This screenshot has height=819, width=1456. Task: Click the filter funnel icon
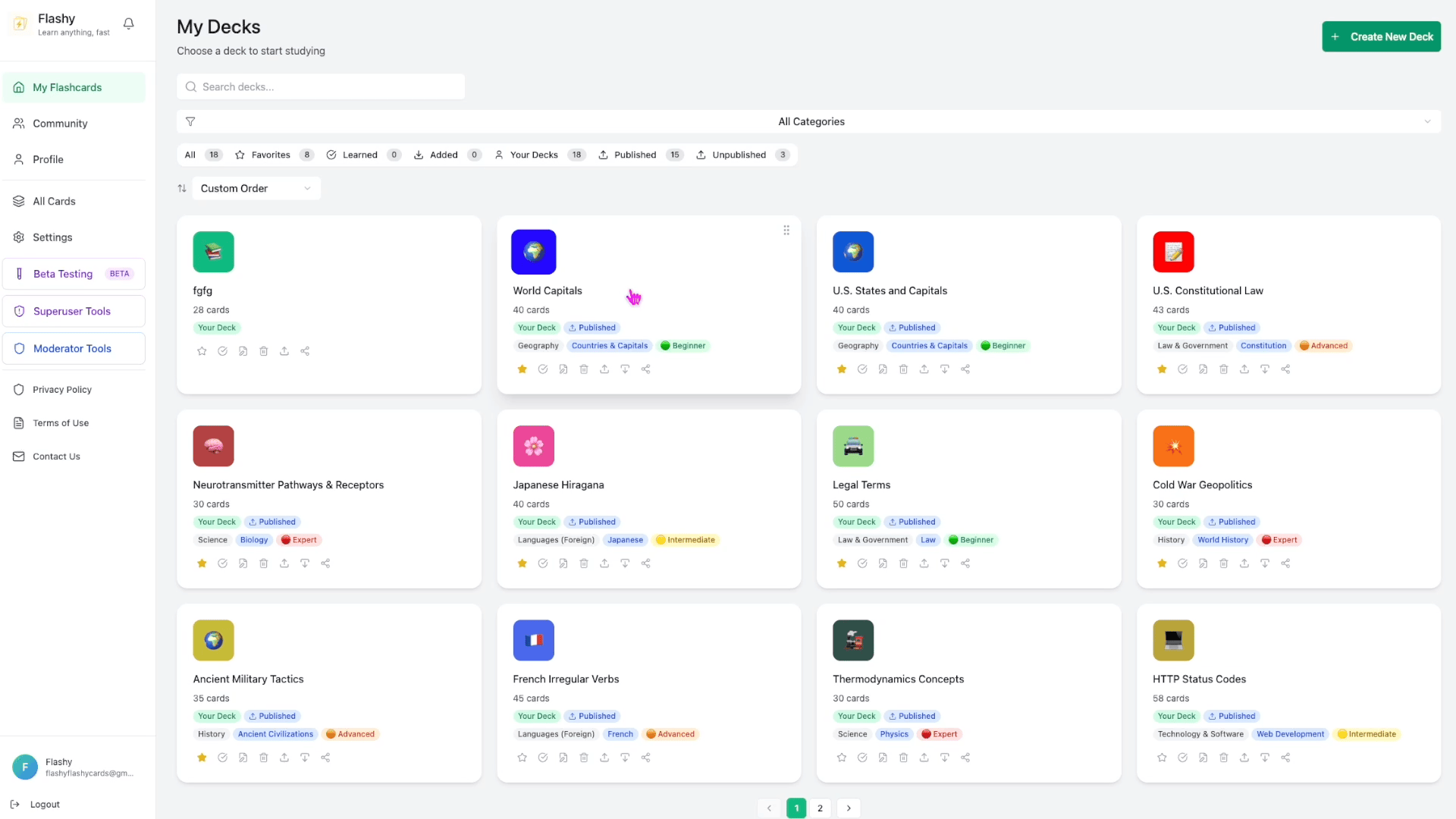(190, 121)
